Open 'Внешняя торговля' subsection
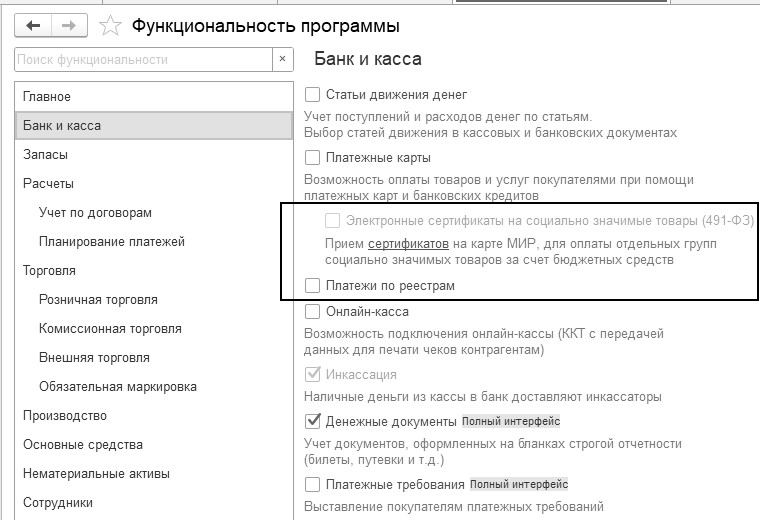This screenshot has width=760, height=520. (154, 358)
